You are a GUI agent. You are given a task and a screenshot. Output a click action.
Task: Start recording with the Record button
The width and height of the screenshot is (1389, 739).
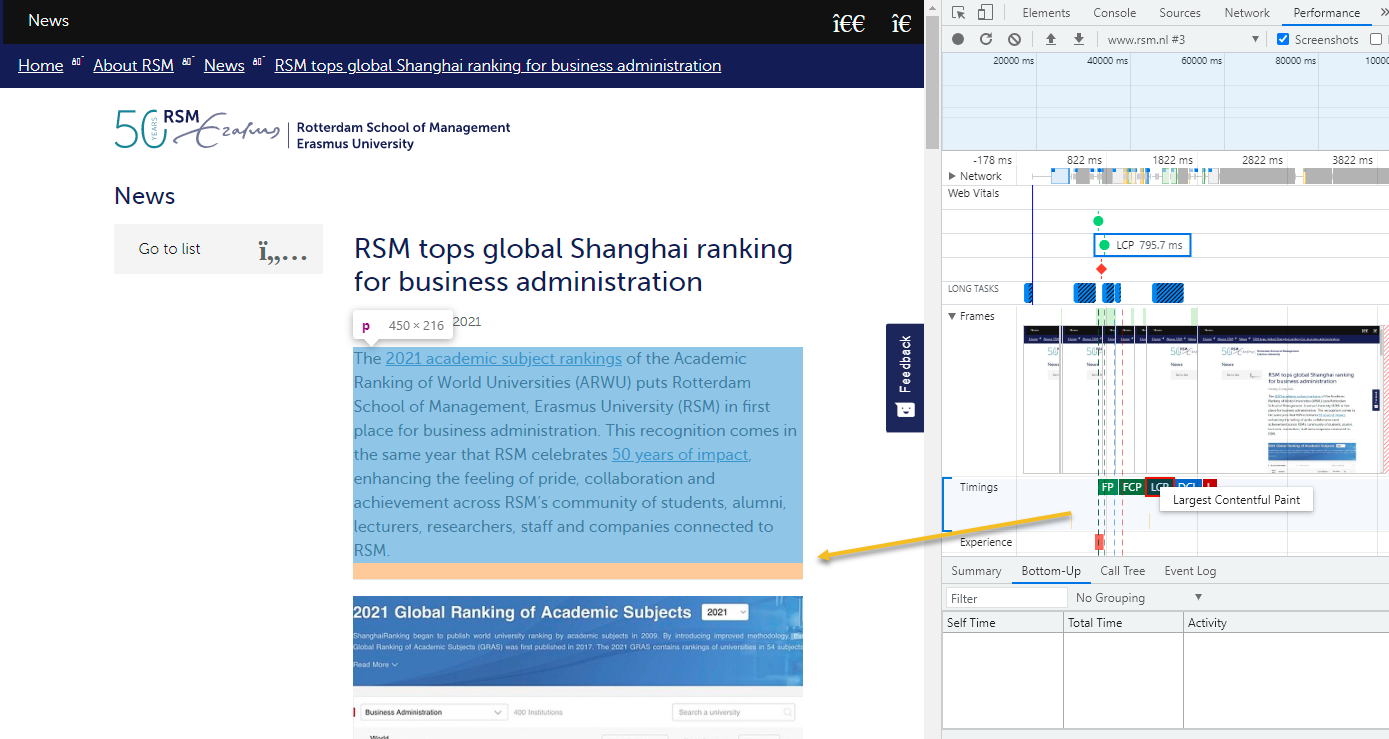(x=958, y=39)
